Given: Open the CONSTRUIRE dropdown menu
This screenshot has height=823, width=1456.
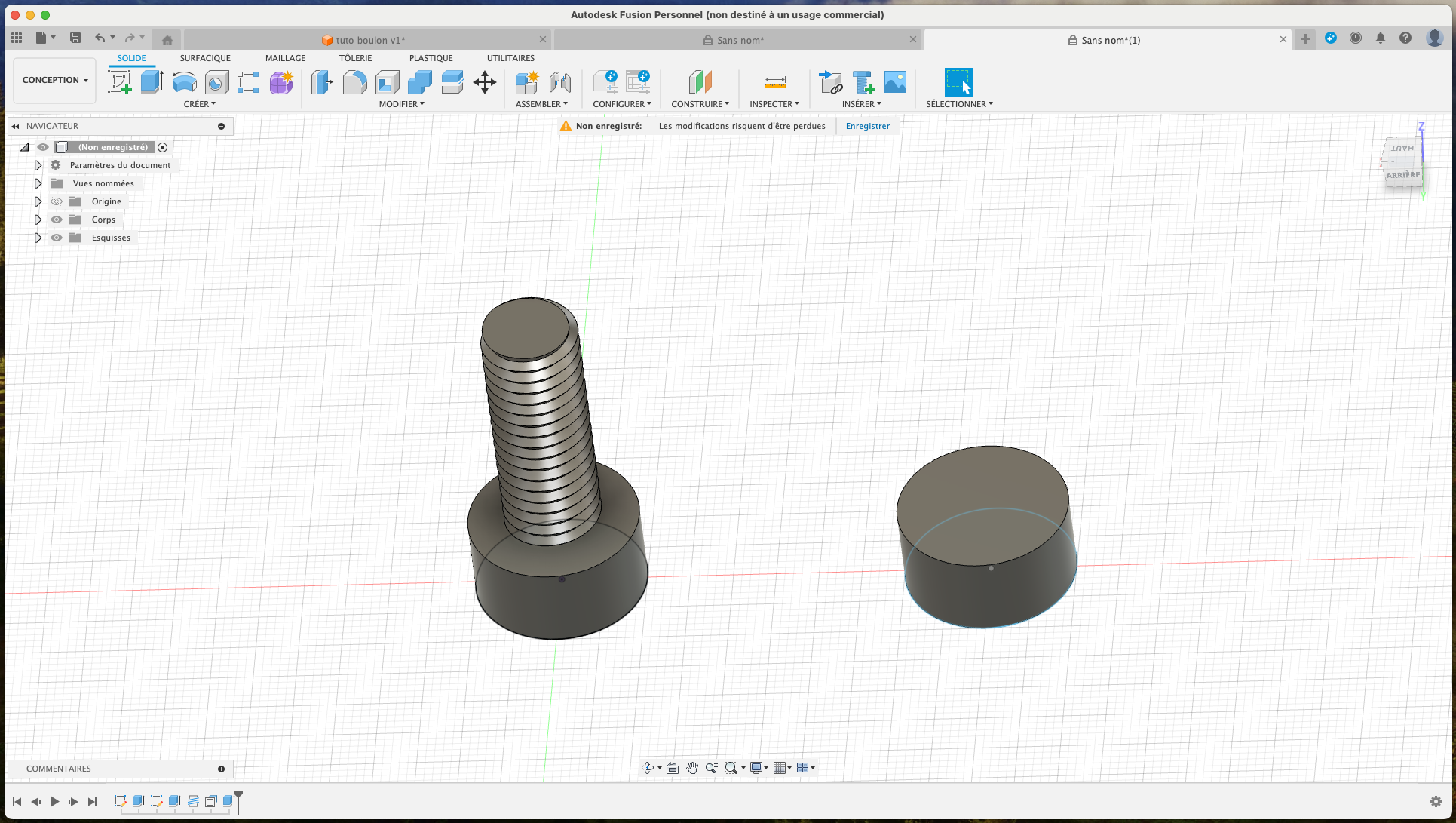Looking at the screenshot, I should coord(700,104).
